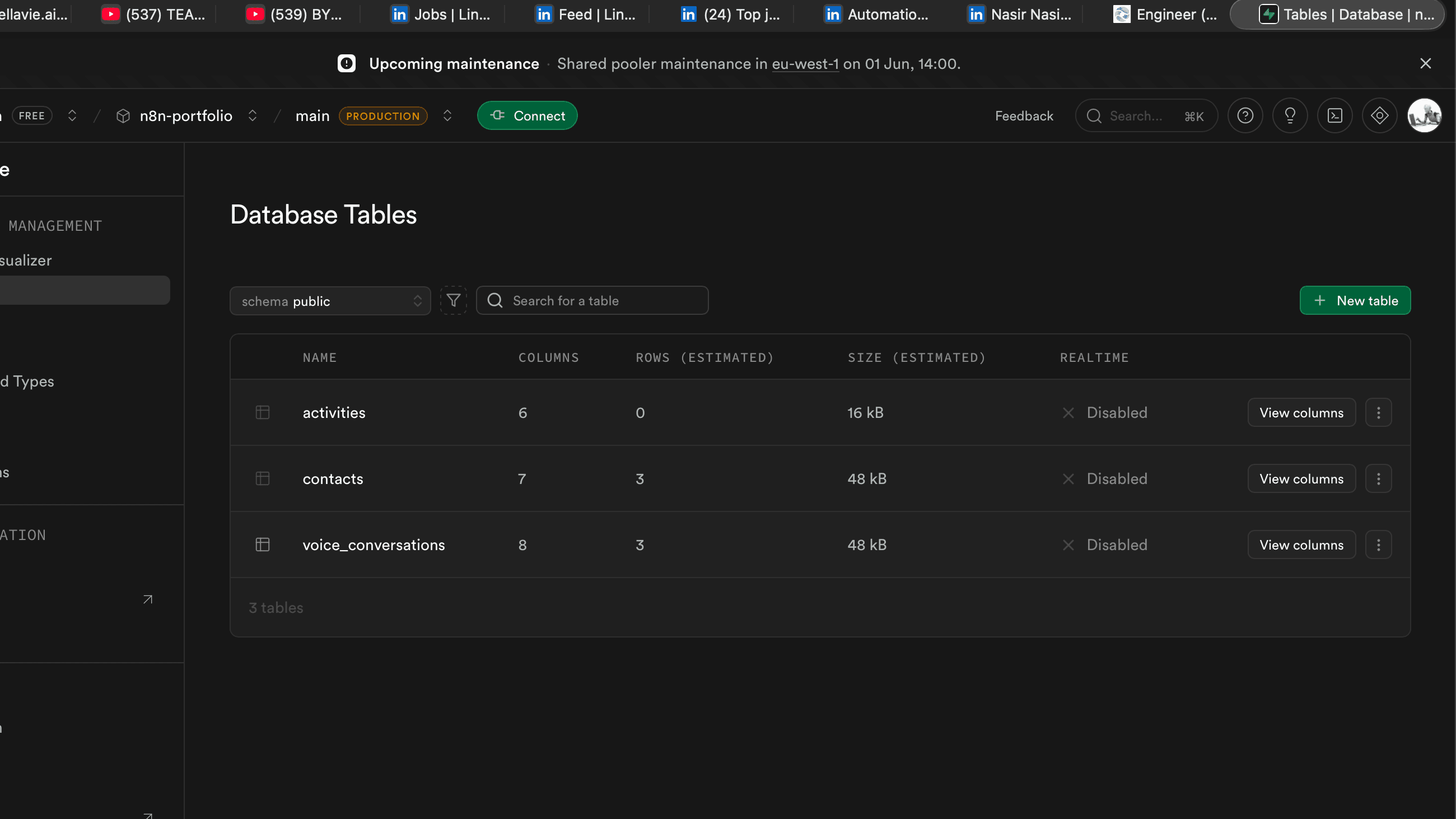The height and width of the screenshot is (819, 1456).
Task: Select the Tables Database browser tab
Action: [x=1336, y=15]
